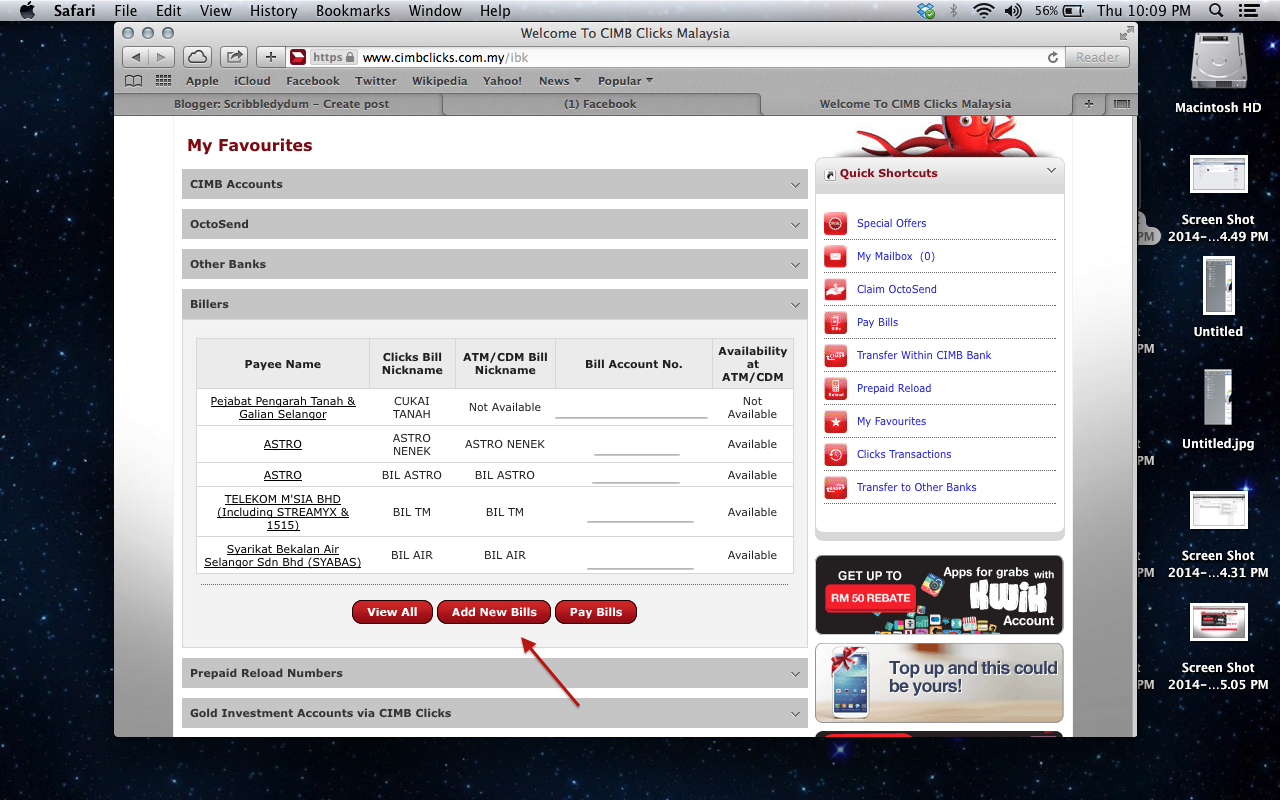Click the volume speaker menu bar icon

click(x=1013, y=11)
